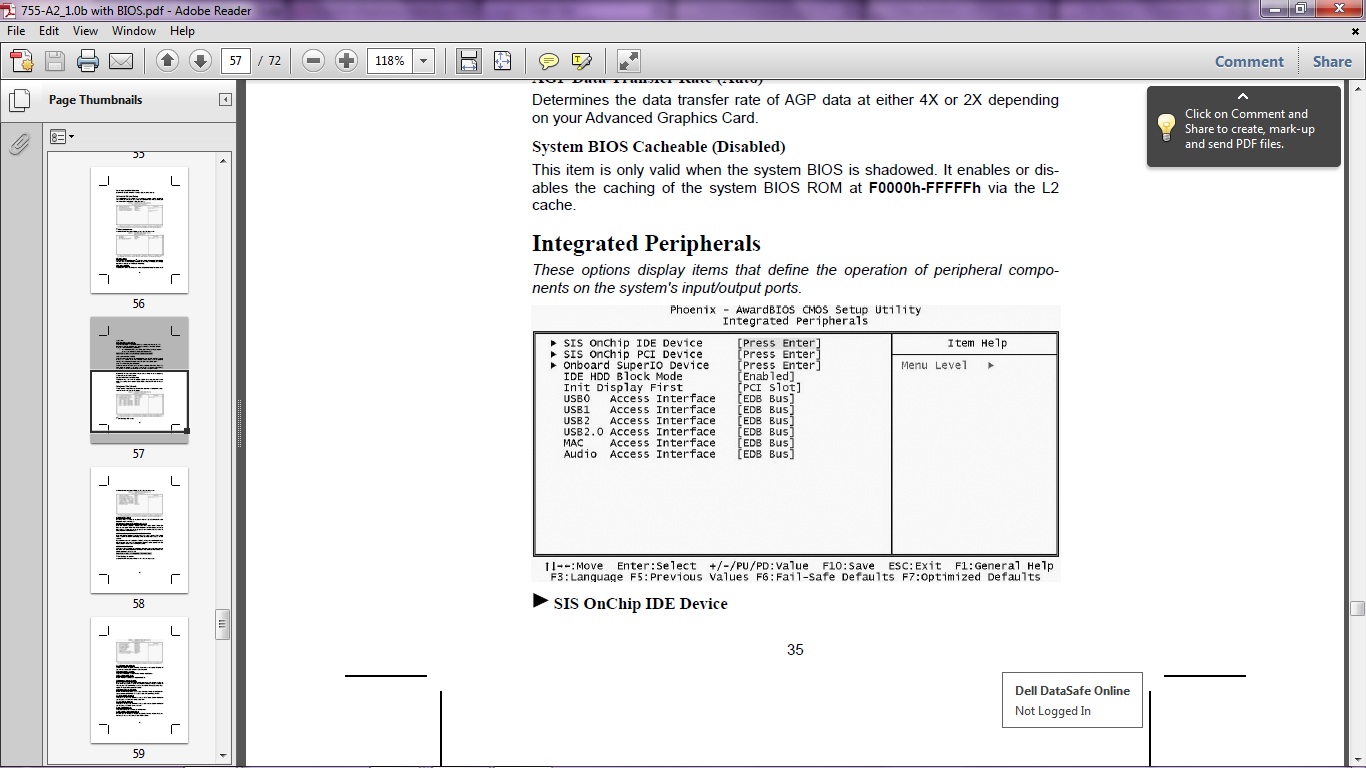The image size is (1366, 768).
Task: Open the View menu
Action: pyautogui.click(x=85, y=31)
